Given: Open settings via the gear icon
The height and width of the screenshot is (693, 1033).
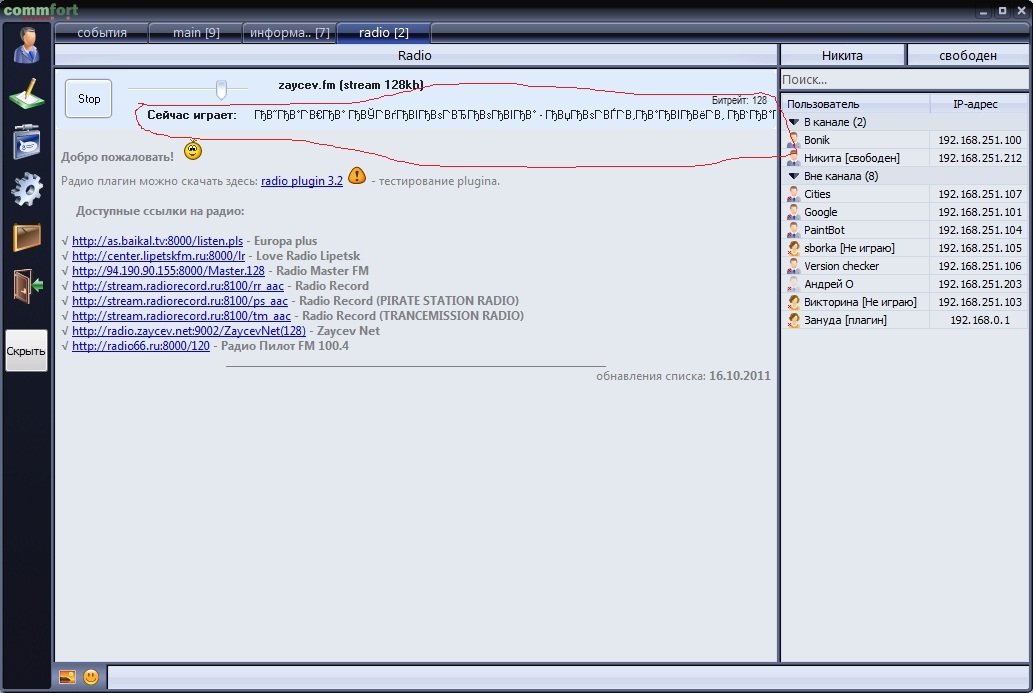Looking at the screenshot, I should (26, 188).
